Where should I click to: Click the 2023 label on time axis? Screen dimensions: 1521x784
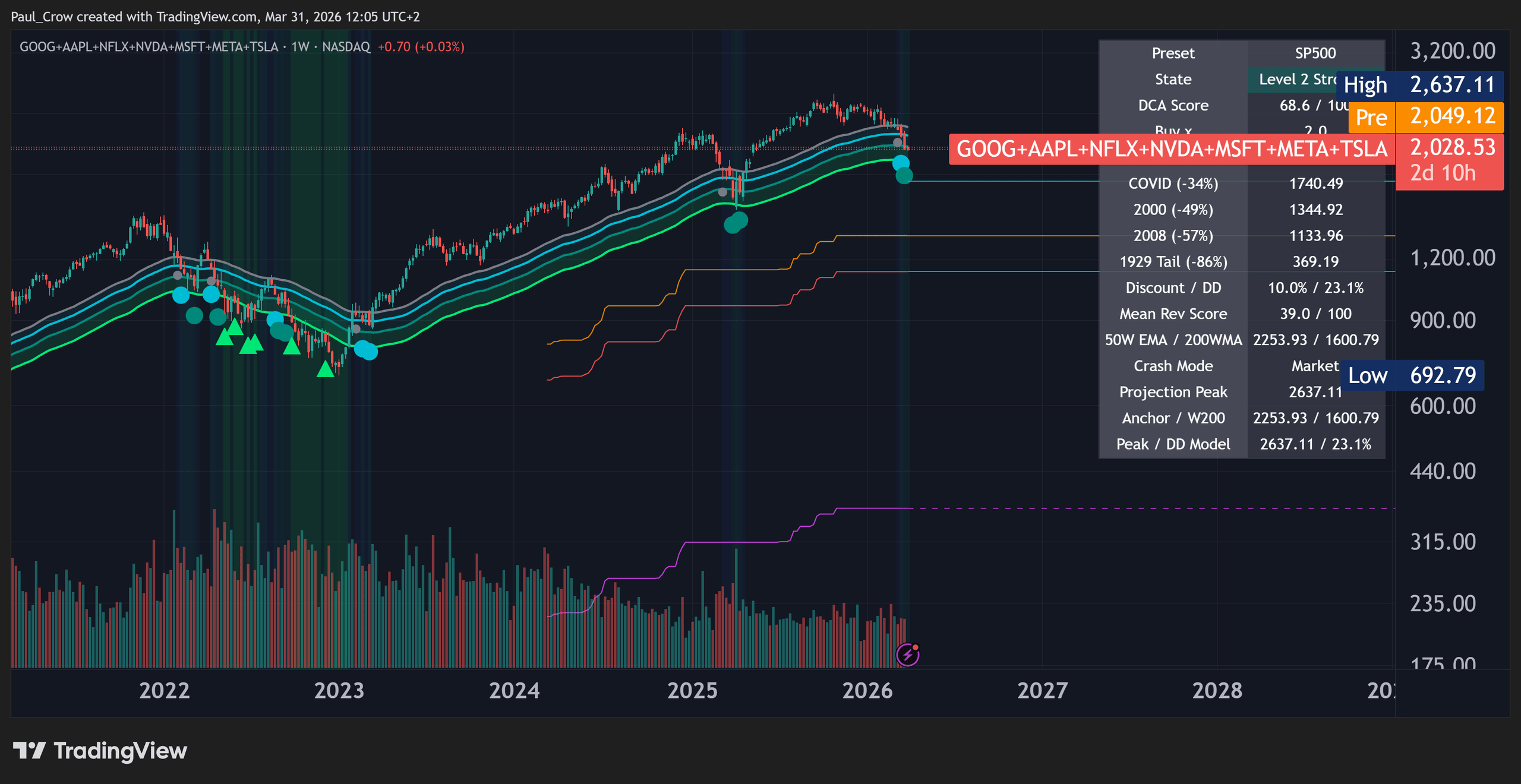click(339, 691)
